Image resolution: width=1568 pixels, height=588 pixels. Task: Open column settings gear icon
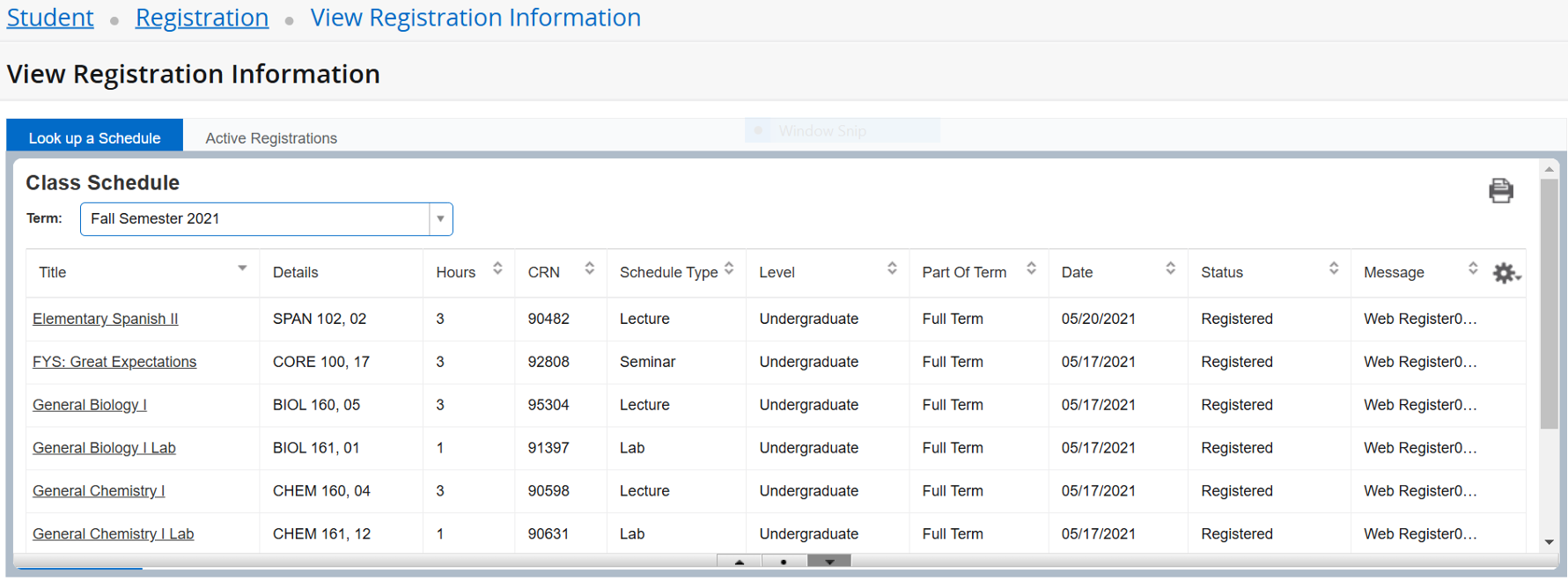[x=1506, y=273]
